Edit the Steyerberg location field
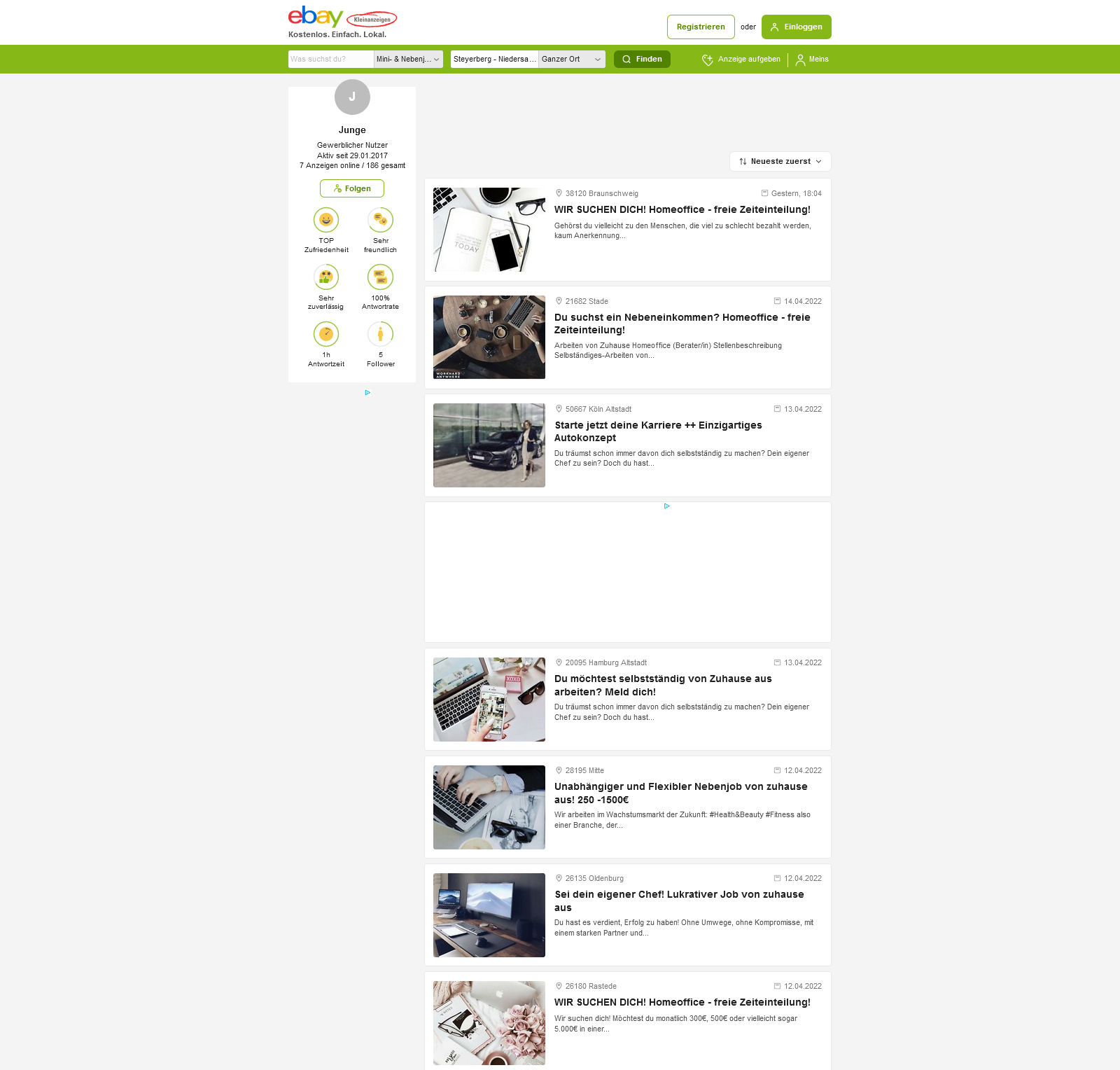 (x=494, y=60)
